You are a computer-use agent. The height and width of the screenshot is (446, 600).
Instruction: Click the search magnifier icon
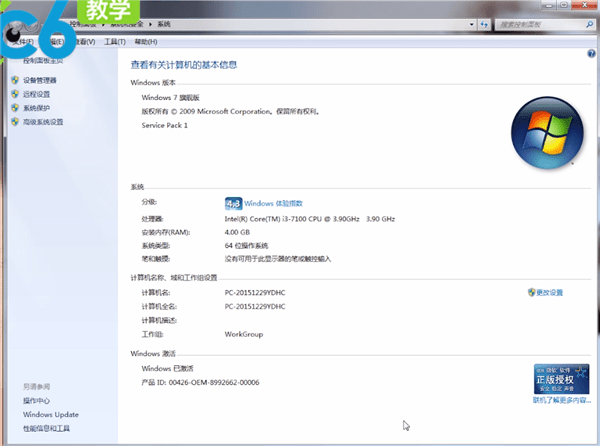tap(589, 24)
